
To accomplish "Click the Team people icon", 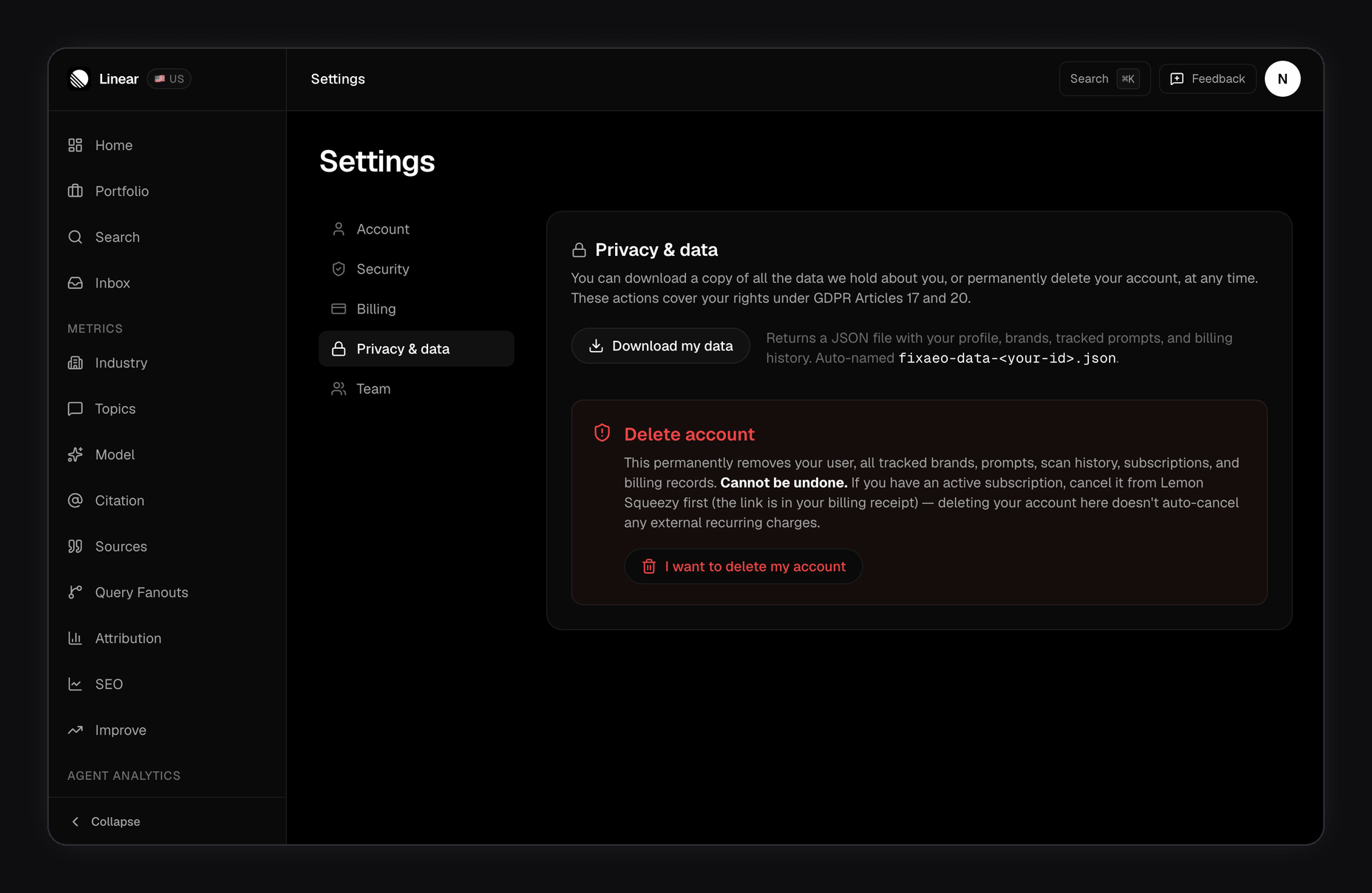I will [x=339, y=389].
